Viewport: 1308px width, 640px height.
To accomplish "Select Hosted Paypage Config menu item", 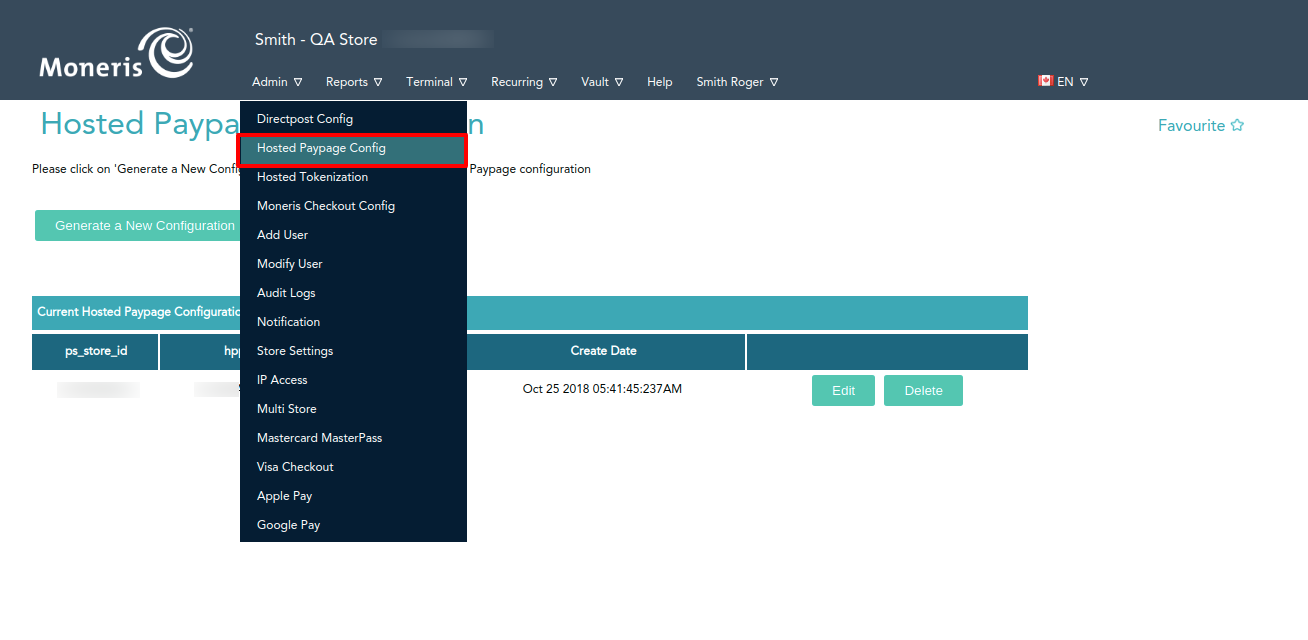I will 321,148.
